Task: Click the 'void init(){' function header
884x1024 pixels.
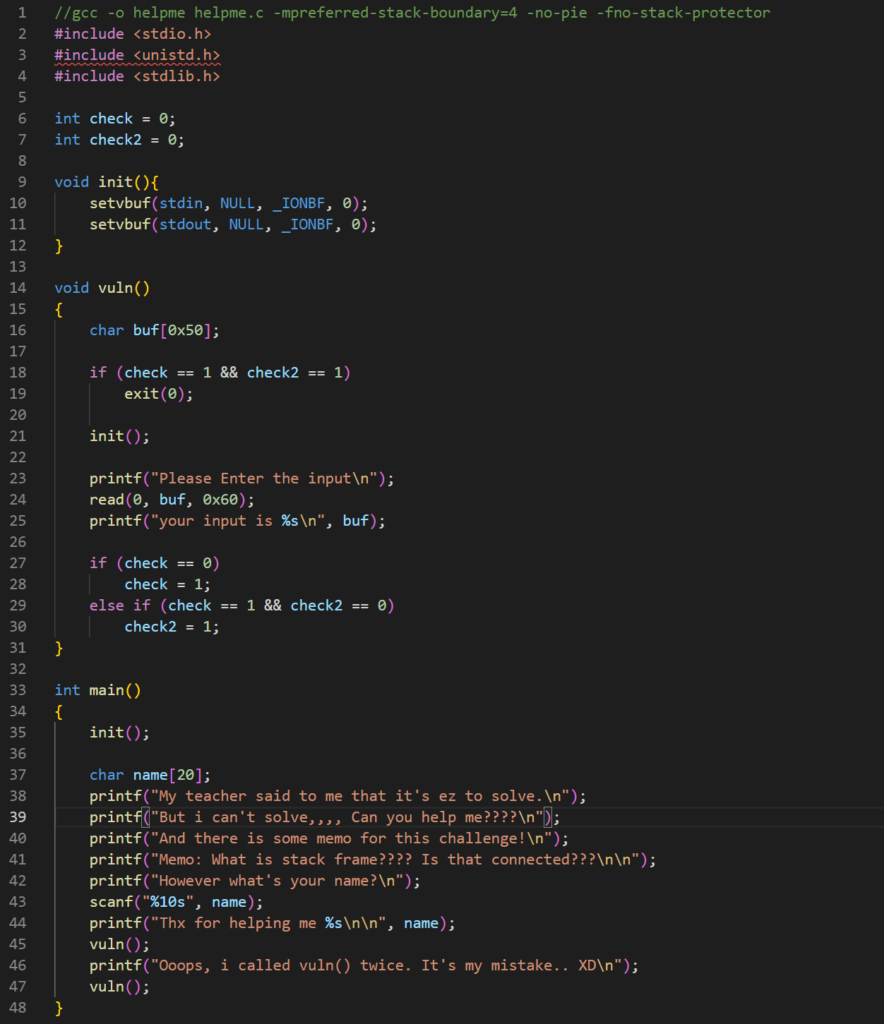Action: 106,182
